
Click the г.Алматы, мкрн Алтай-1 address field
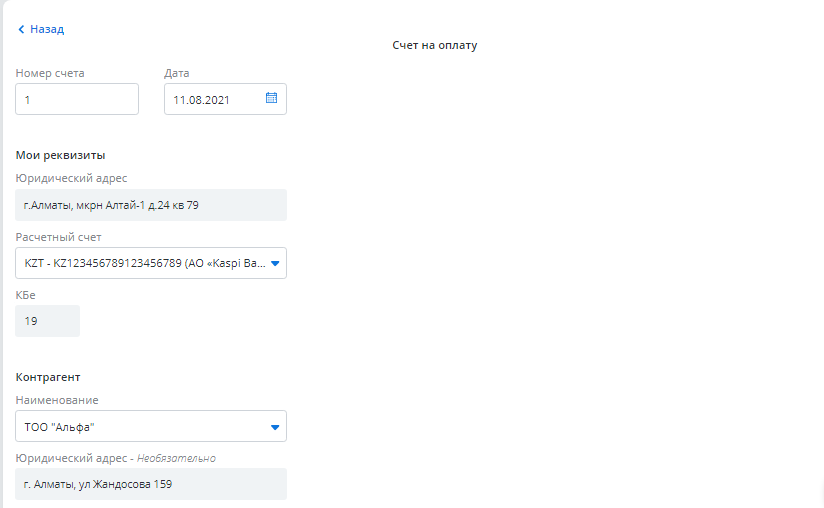tap(151, 205)
